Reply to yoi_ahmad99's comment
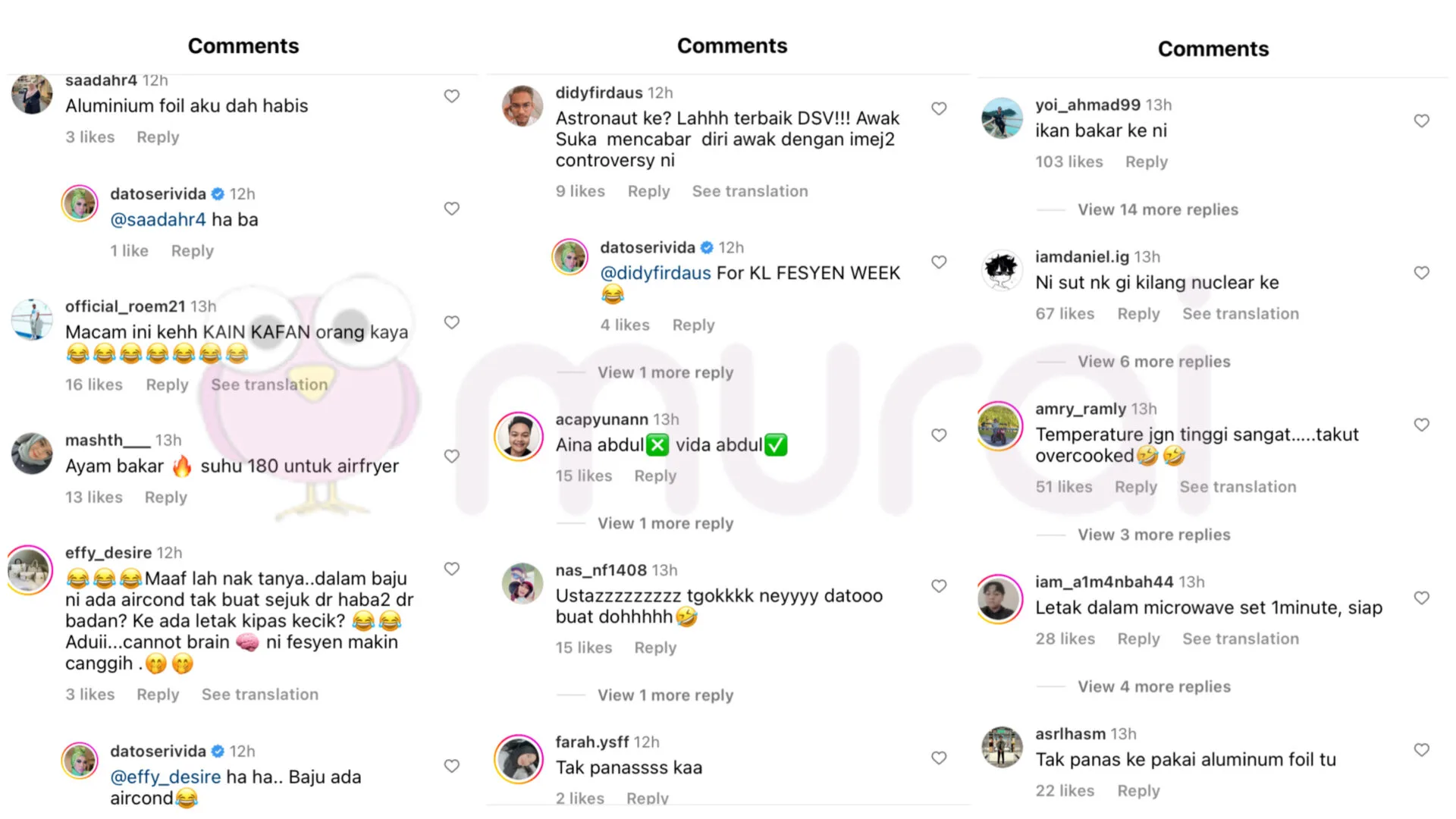Viewport: 1456px width, 819px height. click(1146, 162)
